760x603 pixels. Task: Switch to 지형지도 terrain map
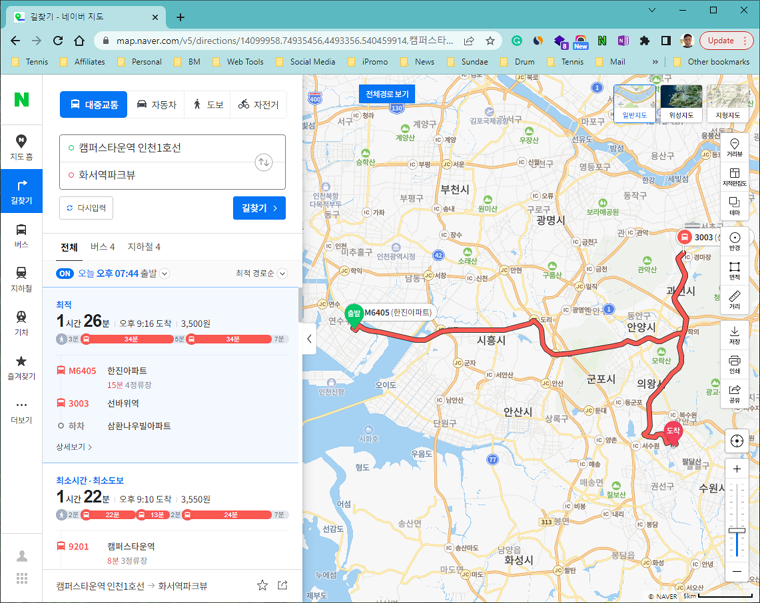[728, 103]
